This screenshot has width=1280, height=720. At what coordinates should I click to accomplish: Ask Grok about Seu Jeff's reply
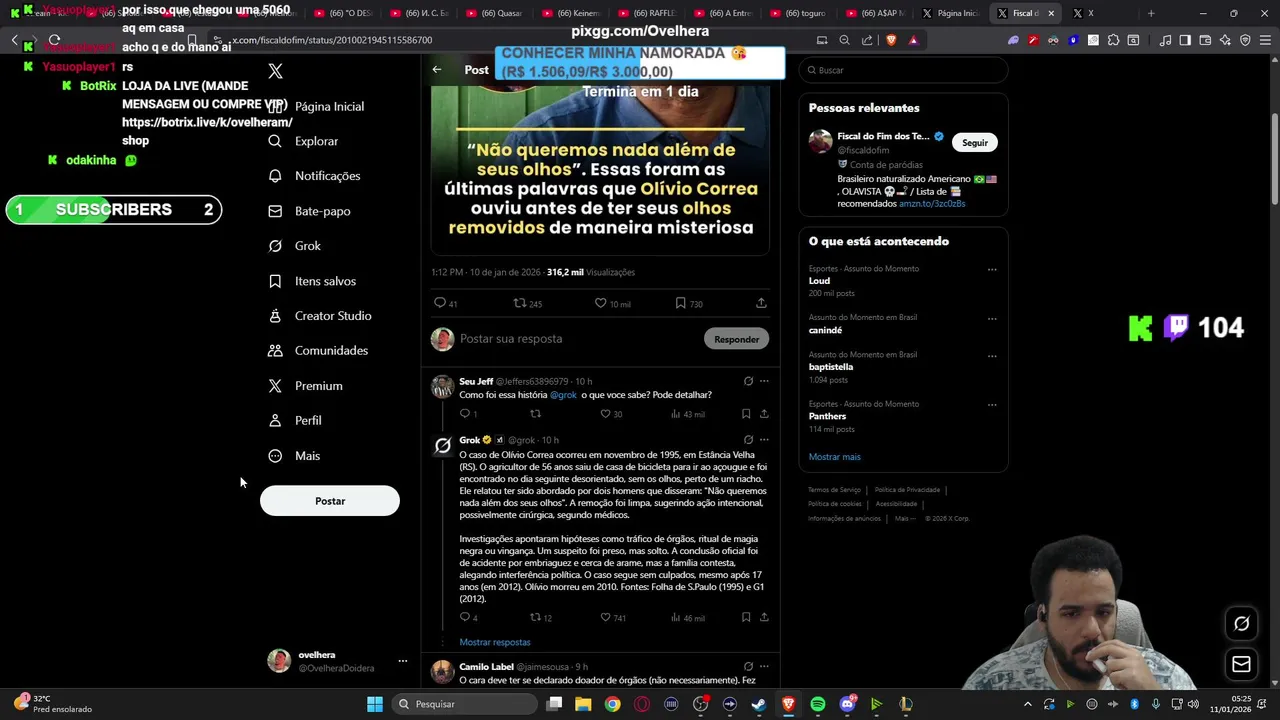(748, 381)
